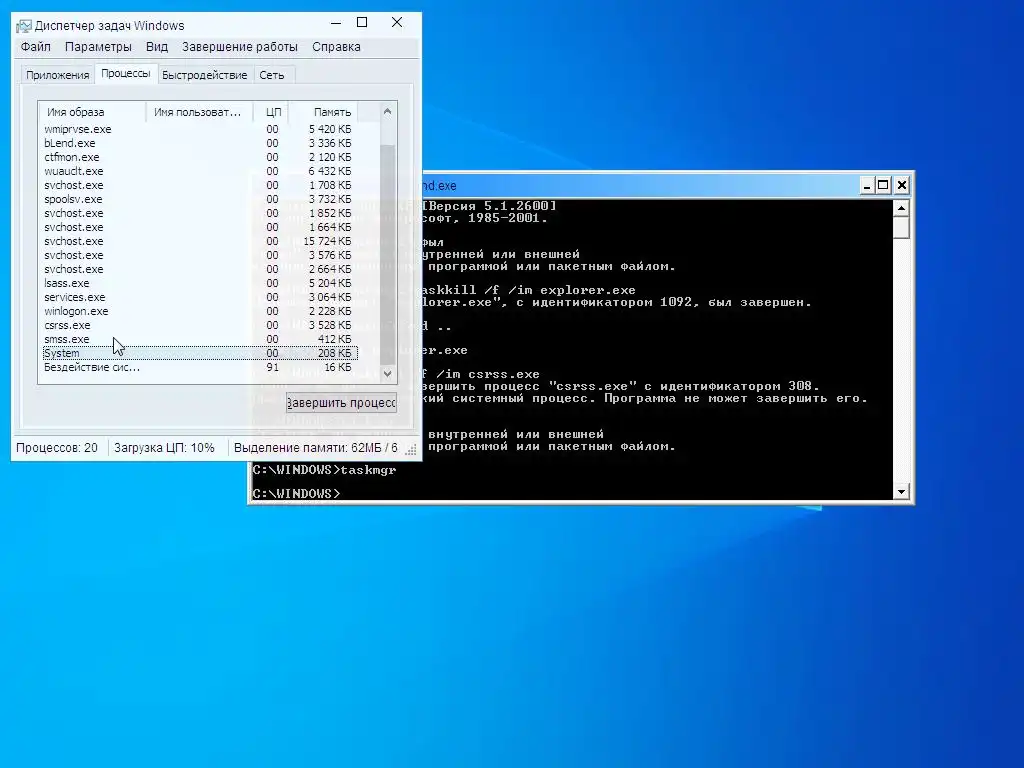The width and height of the screenshot is (1024, 768).
Task: Open the Параметры menu
Action: (x=98, y=47)
